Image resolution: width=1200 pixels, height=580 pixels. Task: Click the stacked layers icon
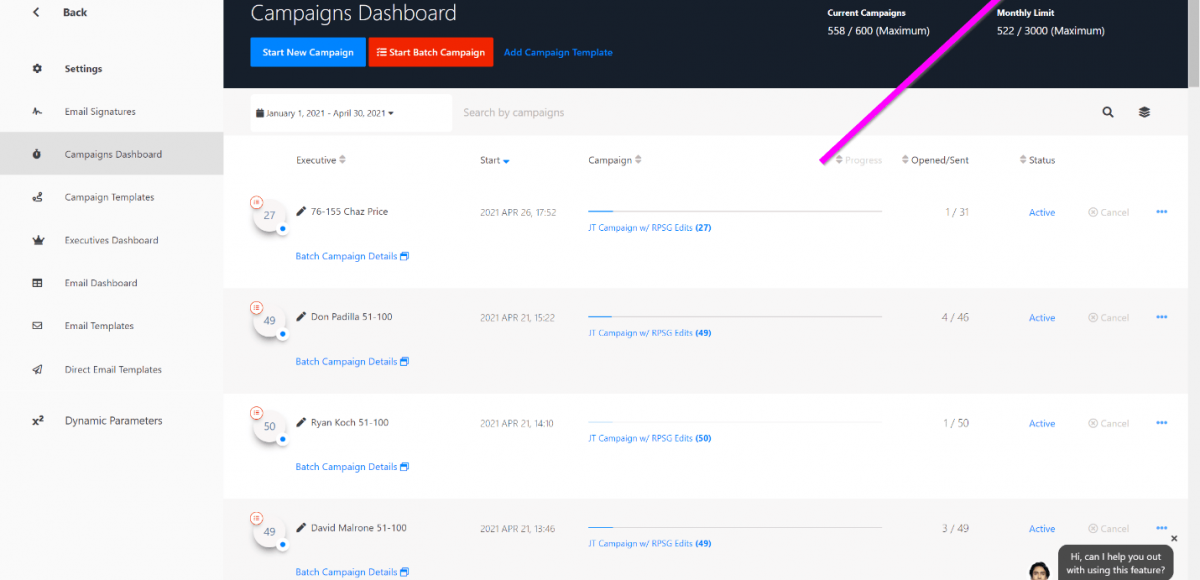tap(1144, 113)
